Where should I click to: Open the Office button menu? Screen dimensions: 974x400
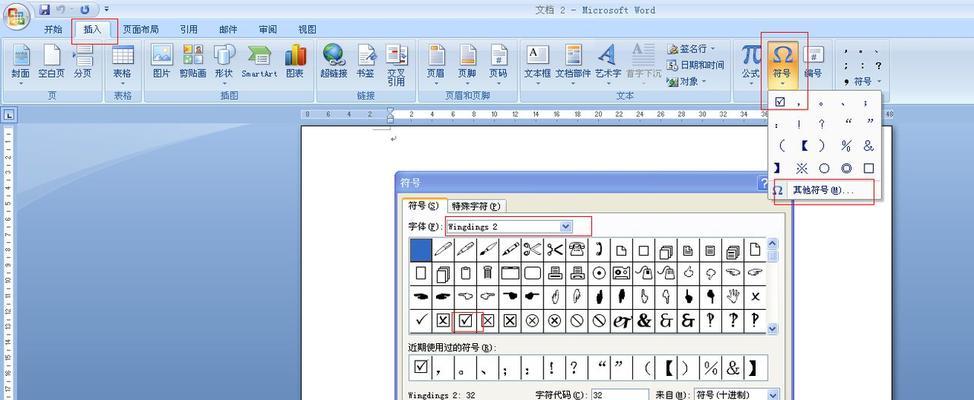(x=17, y=15)
